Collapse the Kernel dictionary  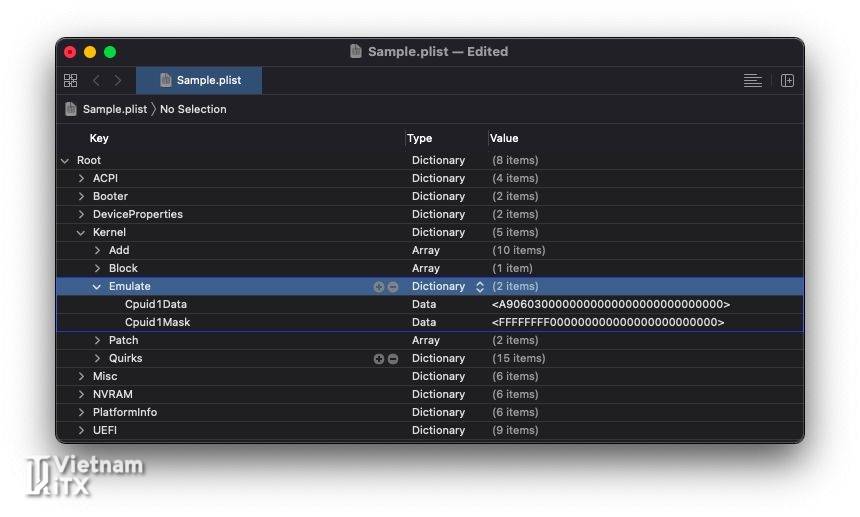[82, 233]
